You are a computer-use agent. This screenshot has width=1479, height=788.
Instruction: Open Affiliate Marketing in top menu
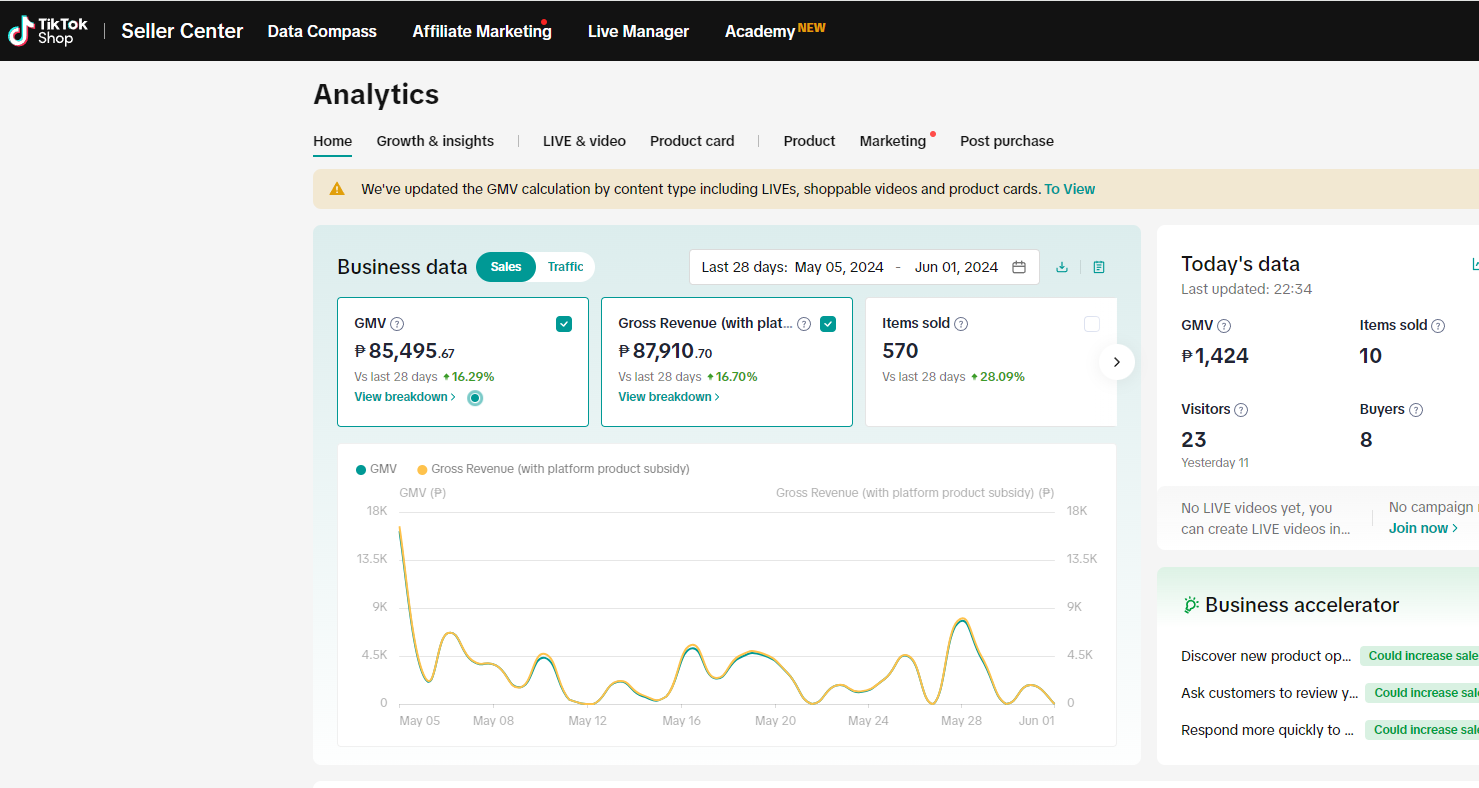point(482,31)
